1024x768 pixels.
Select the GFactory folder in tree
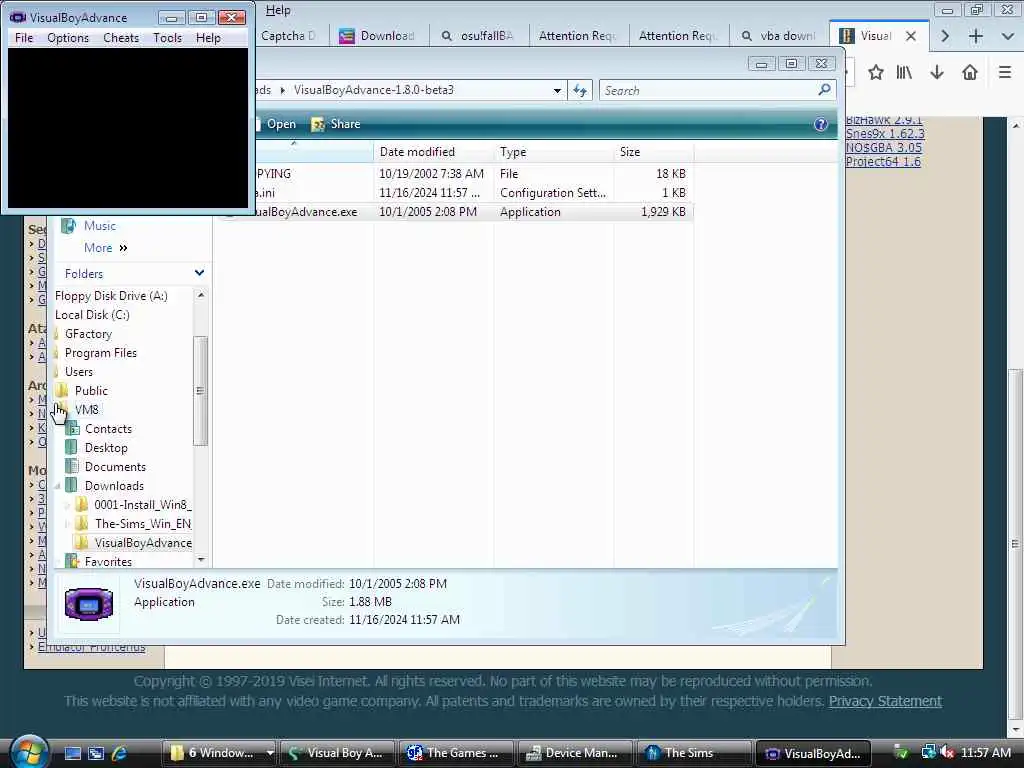point(88,334)
